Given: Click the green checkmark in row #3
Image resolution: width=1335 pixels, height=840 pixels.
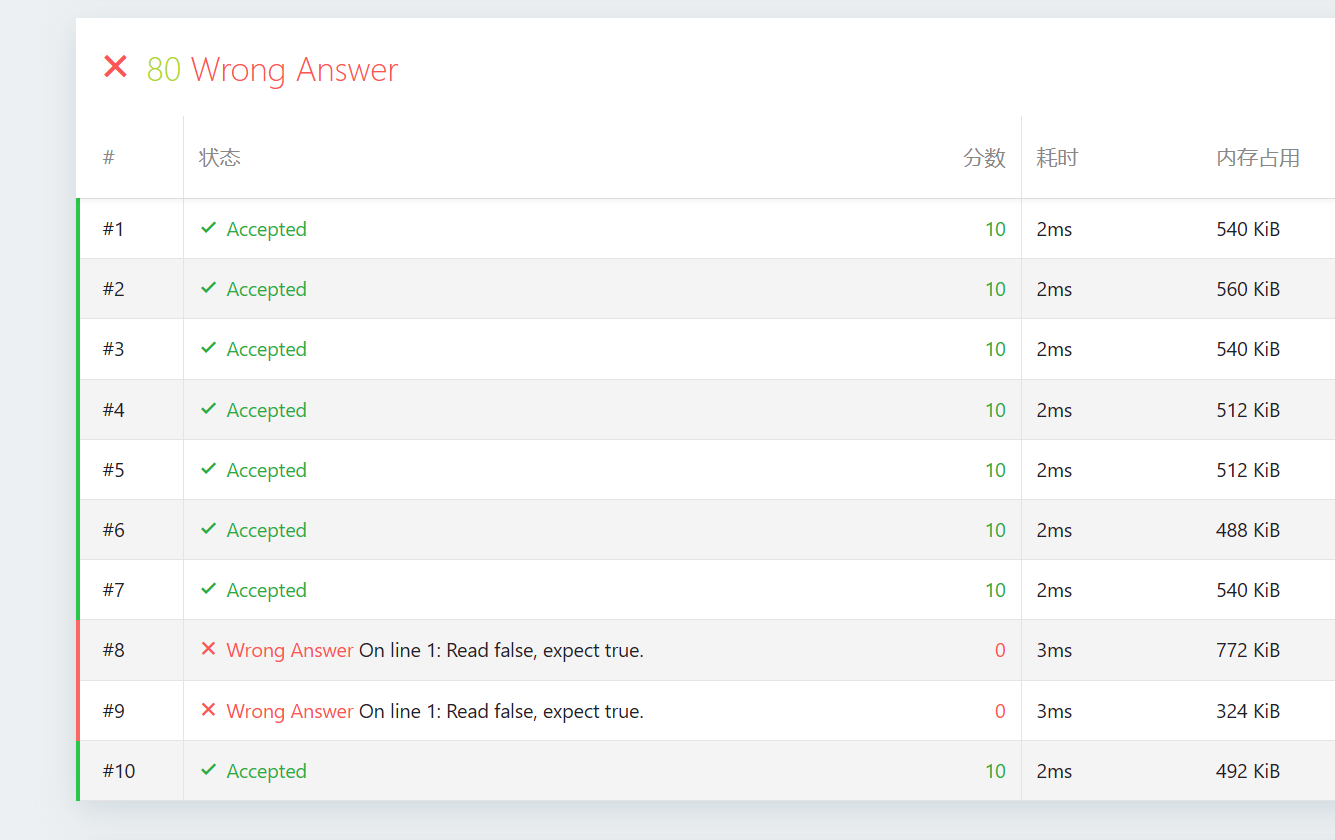Looking at the screenshot, I should (x=208, y=348).
